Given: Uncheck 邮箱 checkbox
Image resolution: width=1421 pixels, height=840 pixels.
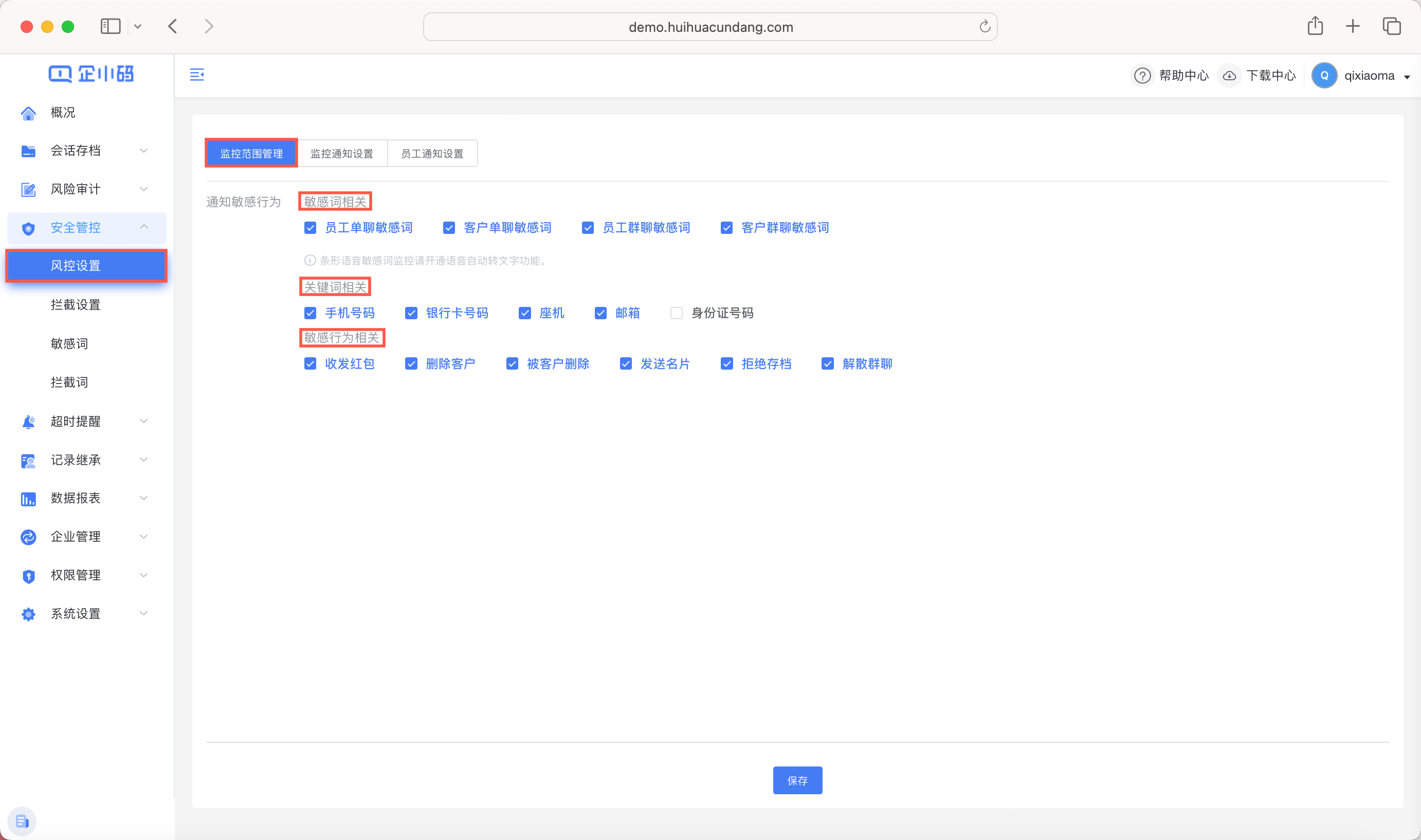Looking at the screenshot, I should click(x=600, y=313).
